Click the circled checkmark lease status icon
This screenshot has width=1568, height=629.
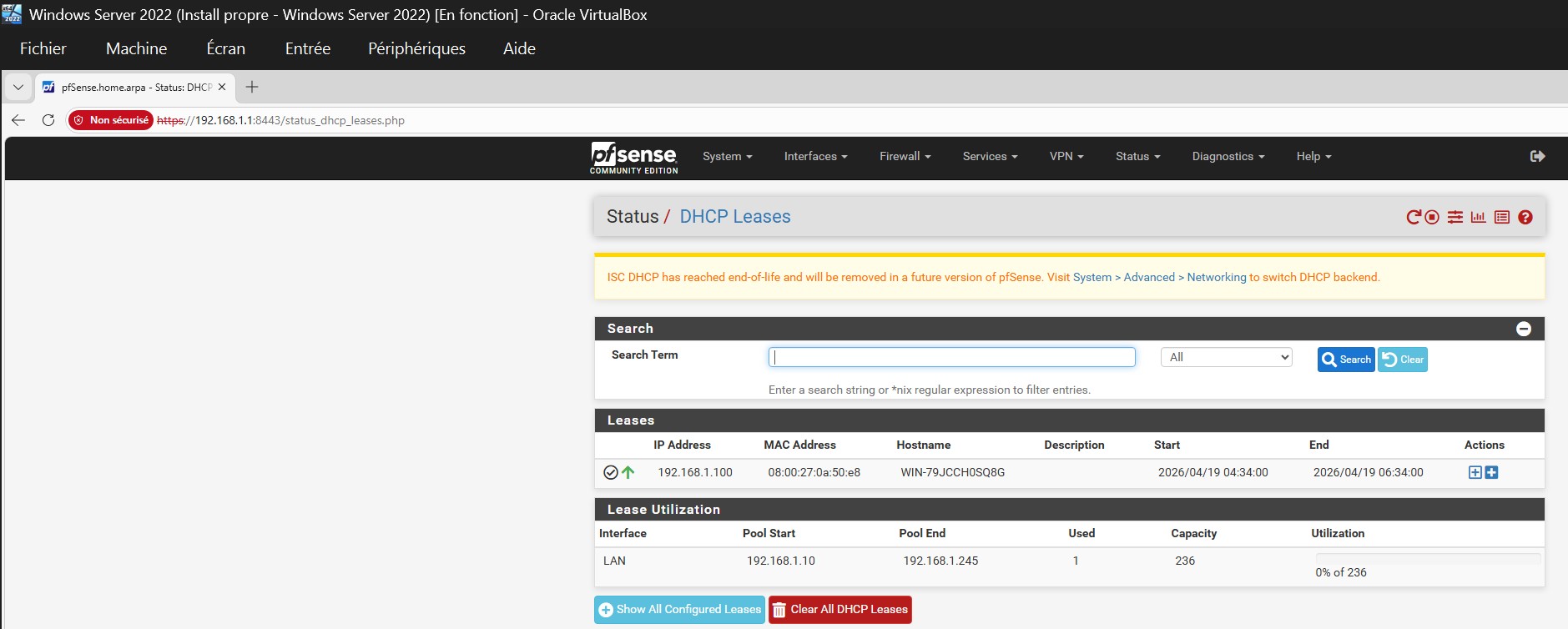click(611, 472)
